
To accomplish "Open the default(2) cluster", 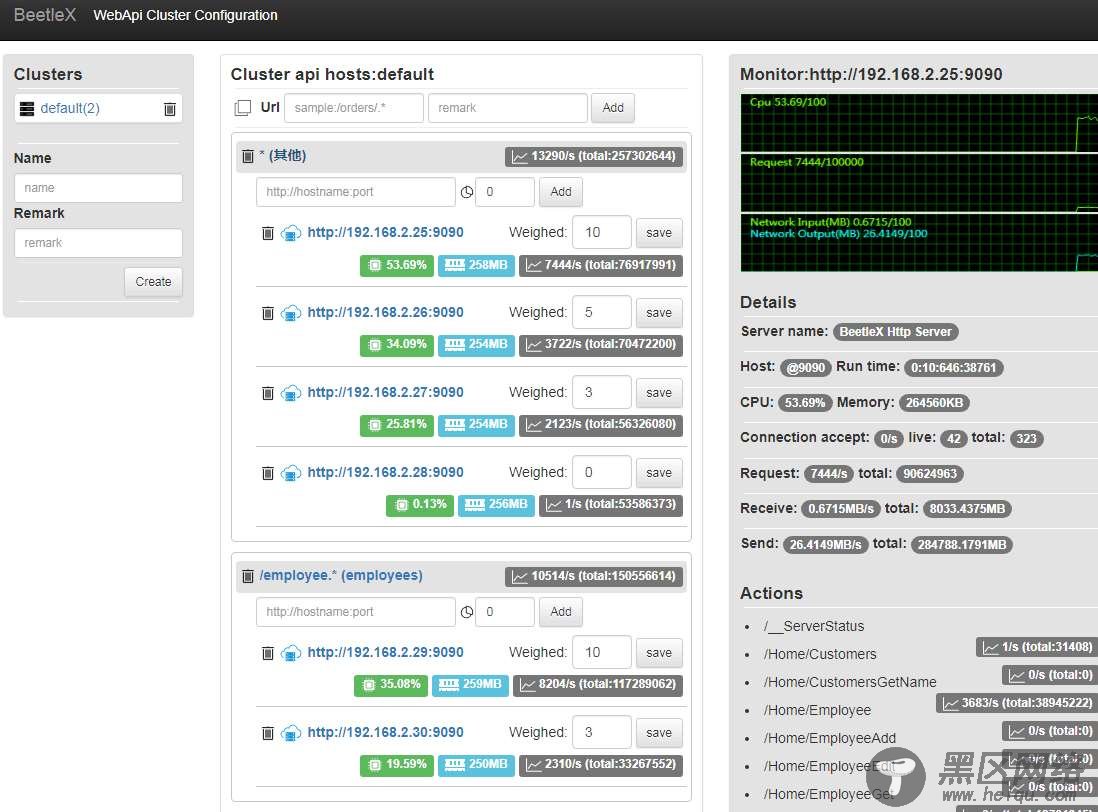I will tap(70, 108).
